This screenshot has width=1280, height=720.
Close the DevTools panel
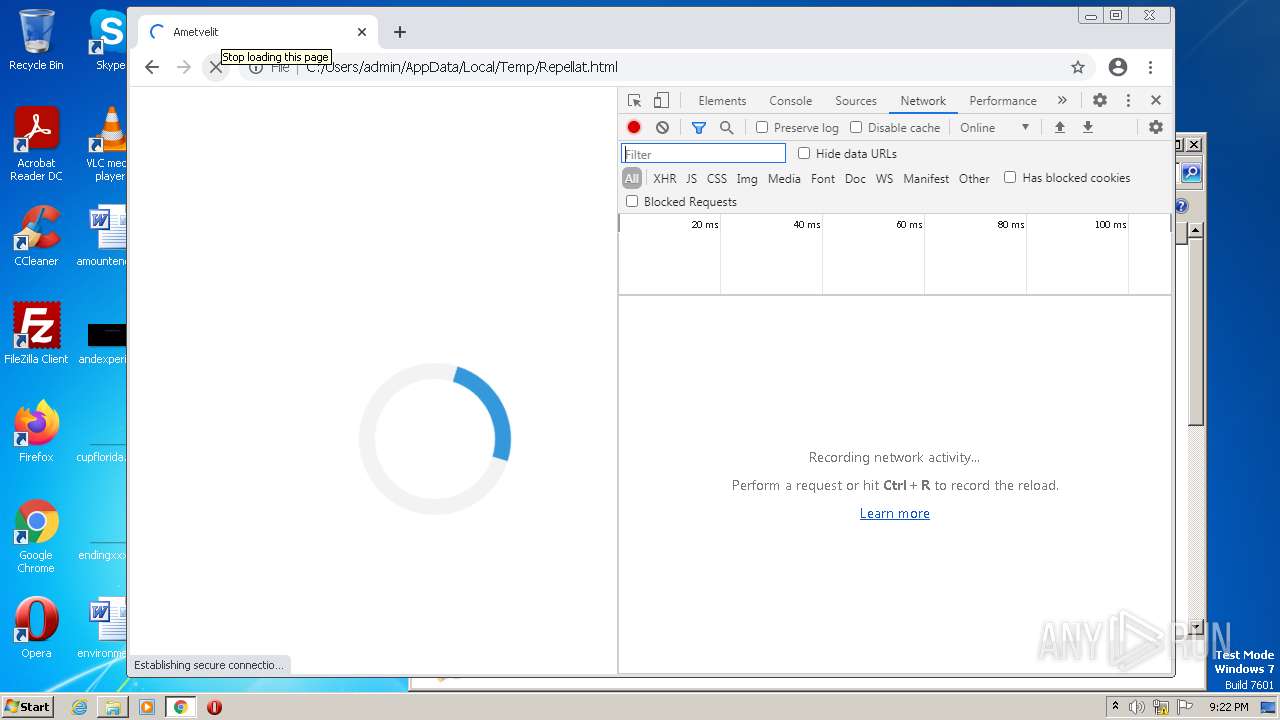[x=1156, y=100]
